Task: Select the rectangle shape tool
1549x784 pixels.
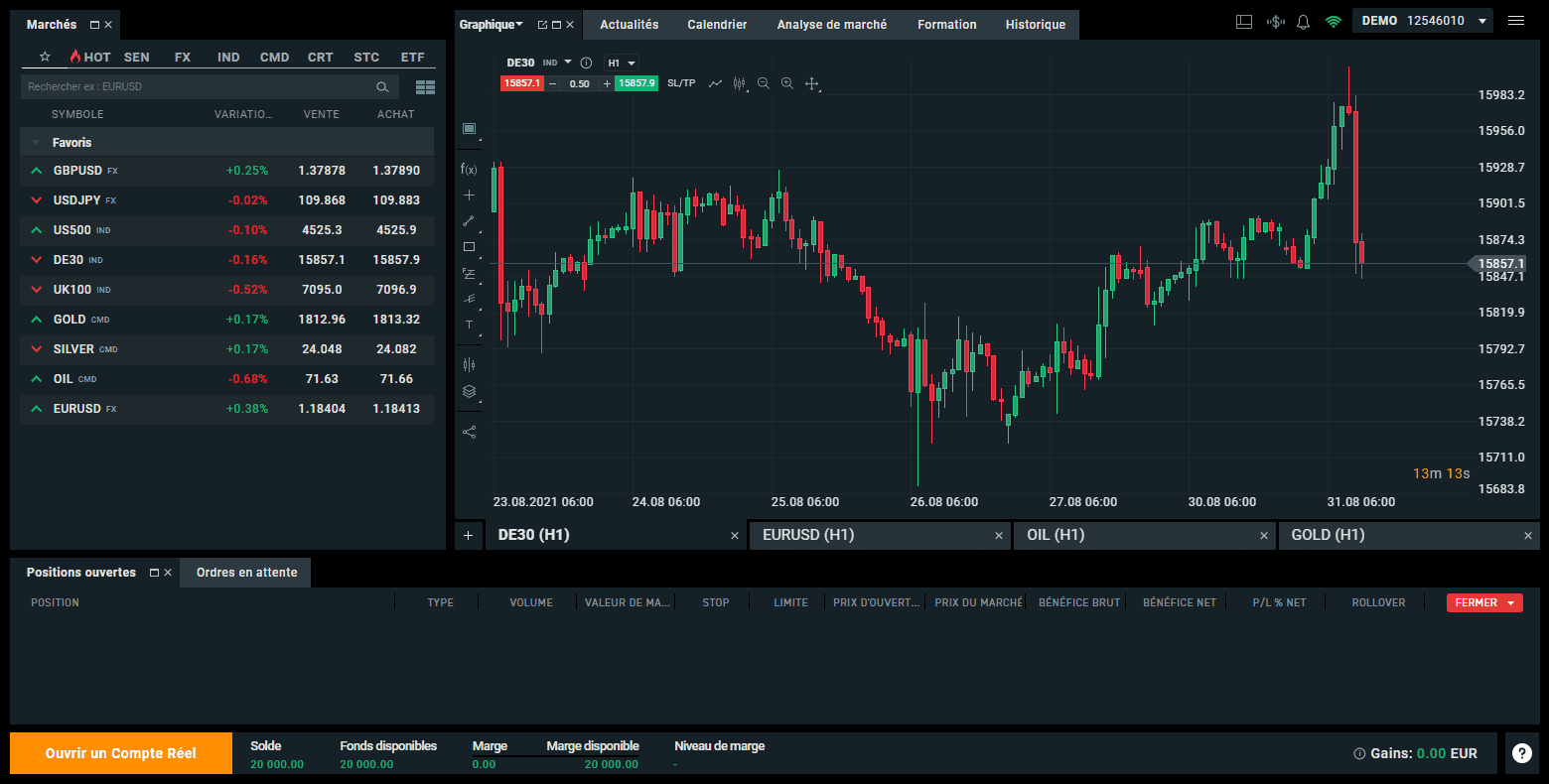Action: pos(469,247)
